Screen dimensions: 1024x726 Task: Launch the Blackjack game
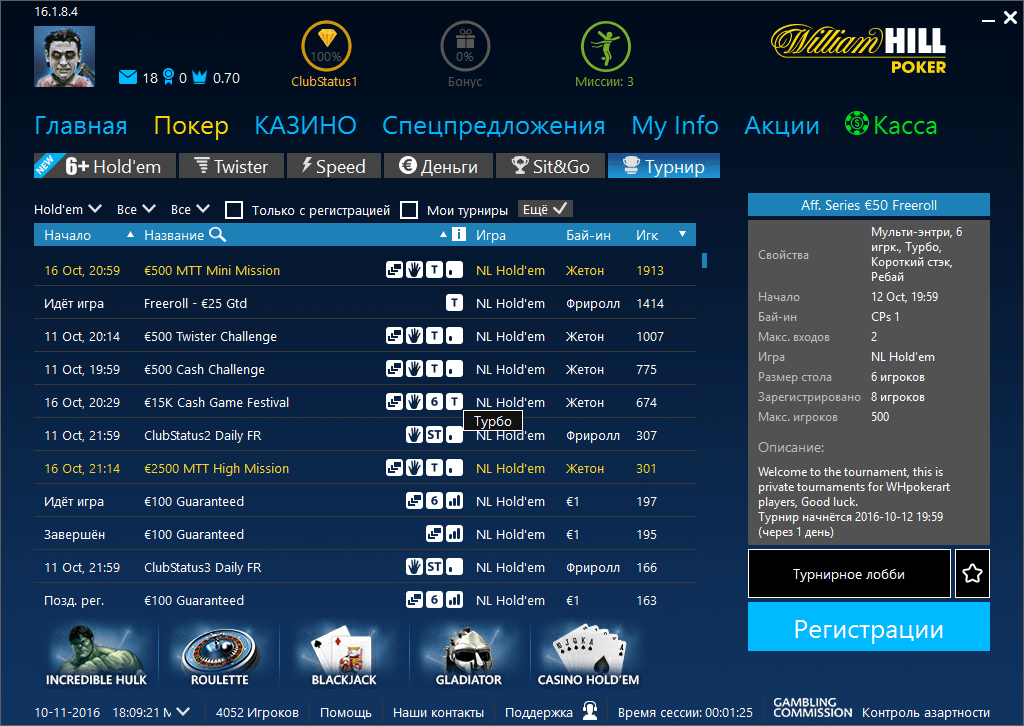pyautogui.click(x=344, y=655)
